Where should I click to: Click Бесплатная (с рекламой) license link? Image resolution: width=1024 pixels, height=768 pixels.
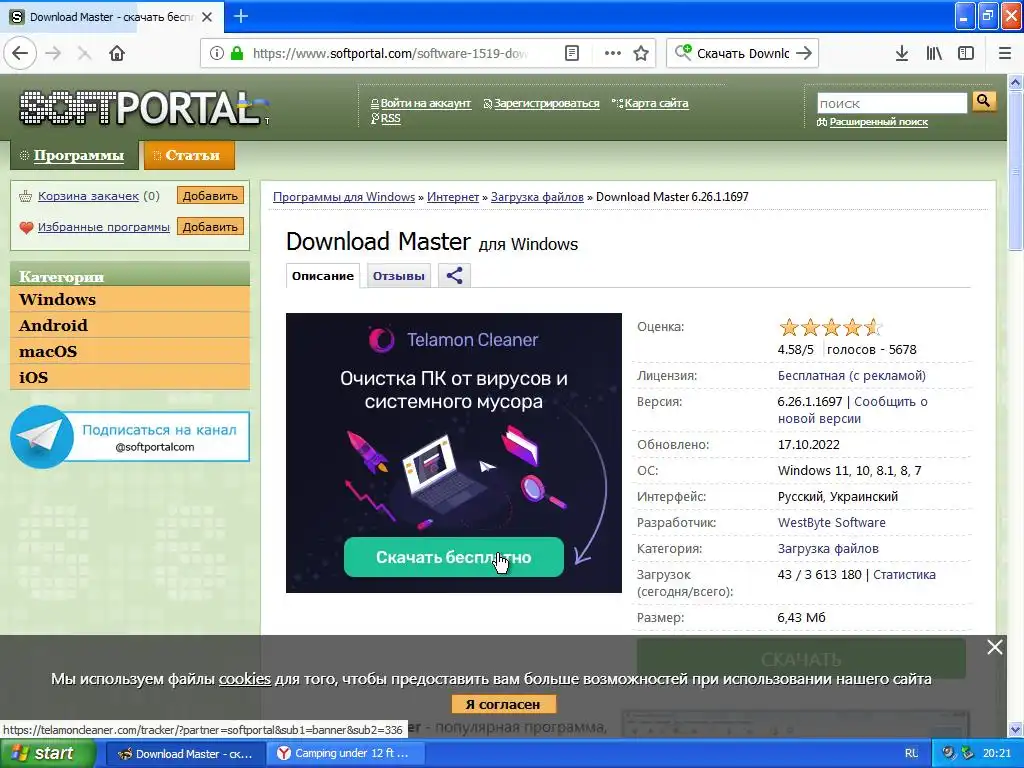pos(851,376)
